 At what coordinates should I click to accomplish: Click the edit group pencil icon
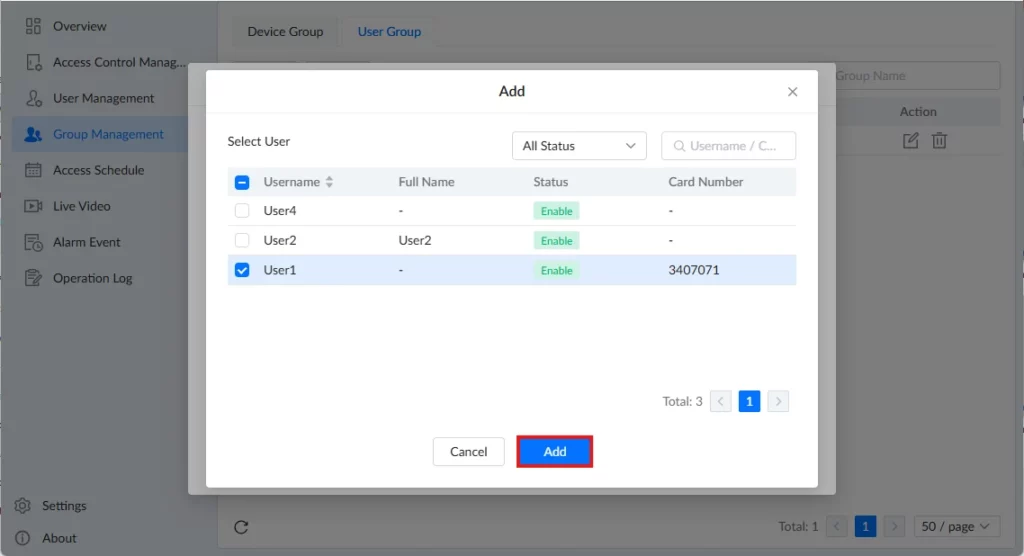tap(910, 140)
